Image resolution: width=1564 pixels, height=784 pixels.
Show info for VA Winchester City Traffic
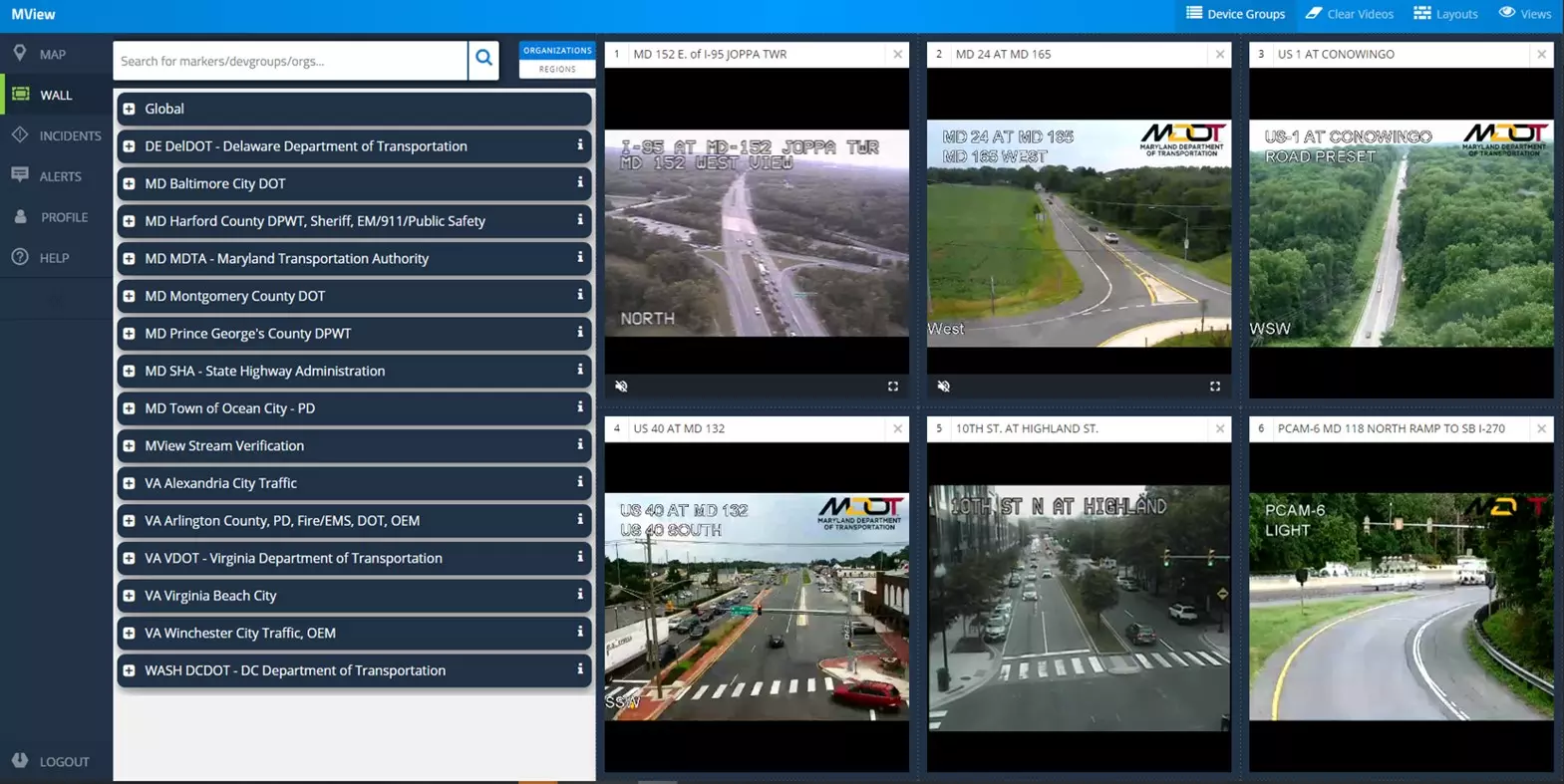[x=580, y=633]
